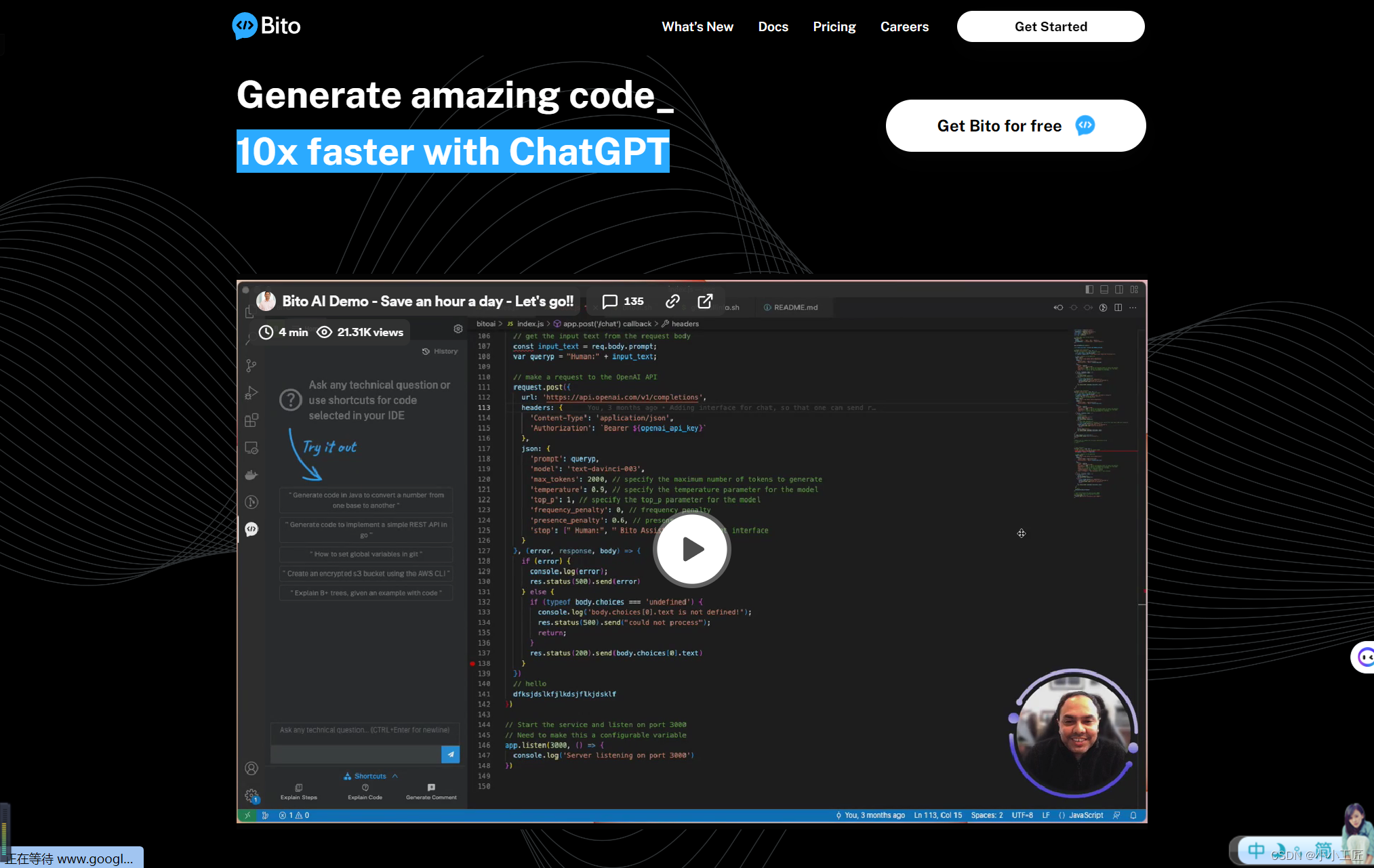The width and height of the screenshot is (1374, 868).
Task: Click Get Started button in navbar
Action: [x=1051, y=26]
